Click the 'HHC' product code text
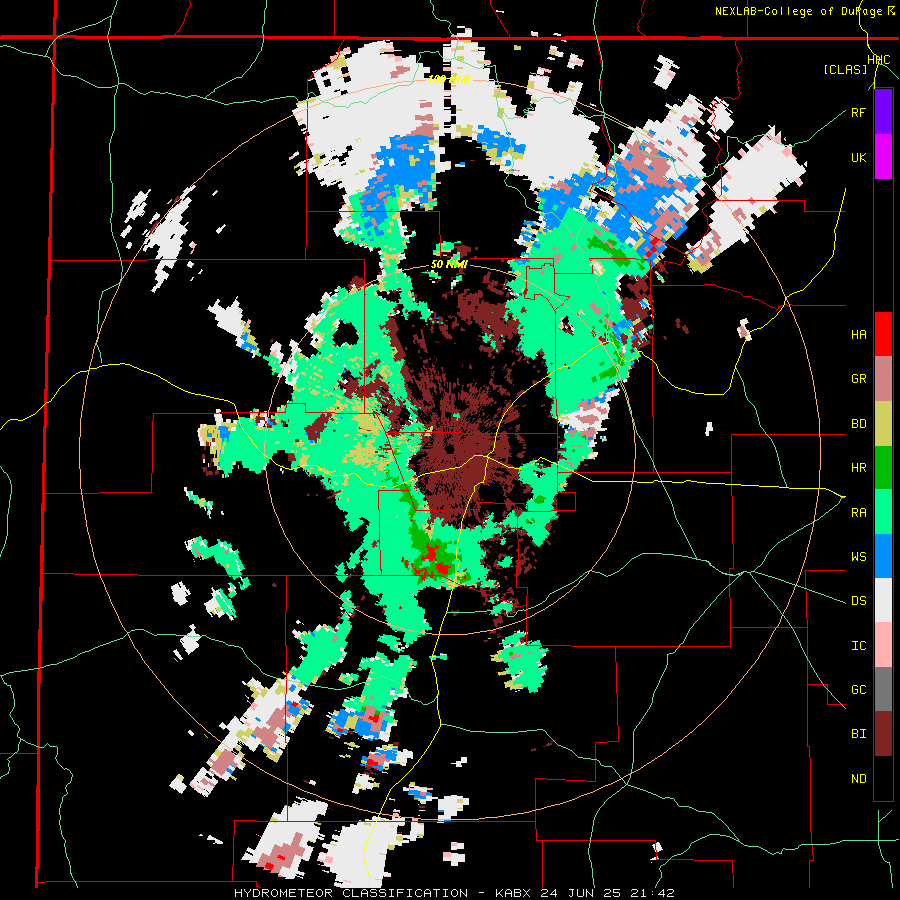This screenshot has width=900, height=900. tap(878, 60)
